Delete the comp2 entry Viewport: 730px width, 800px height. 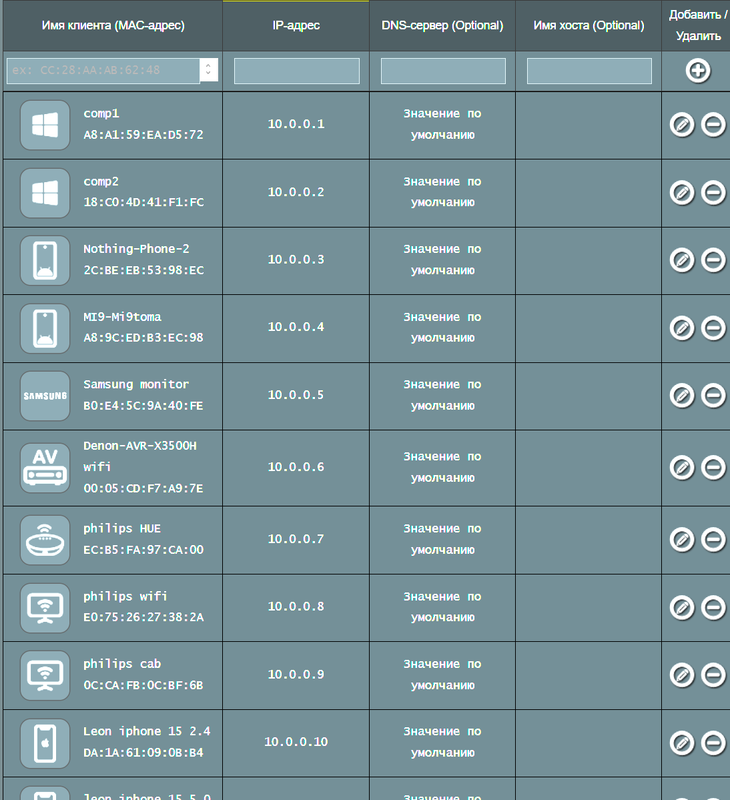tap(713, 192)
